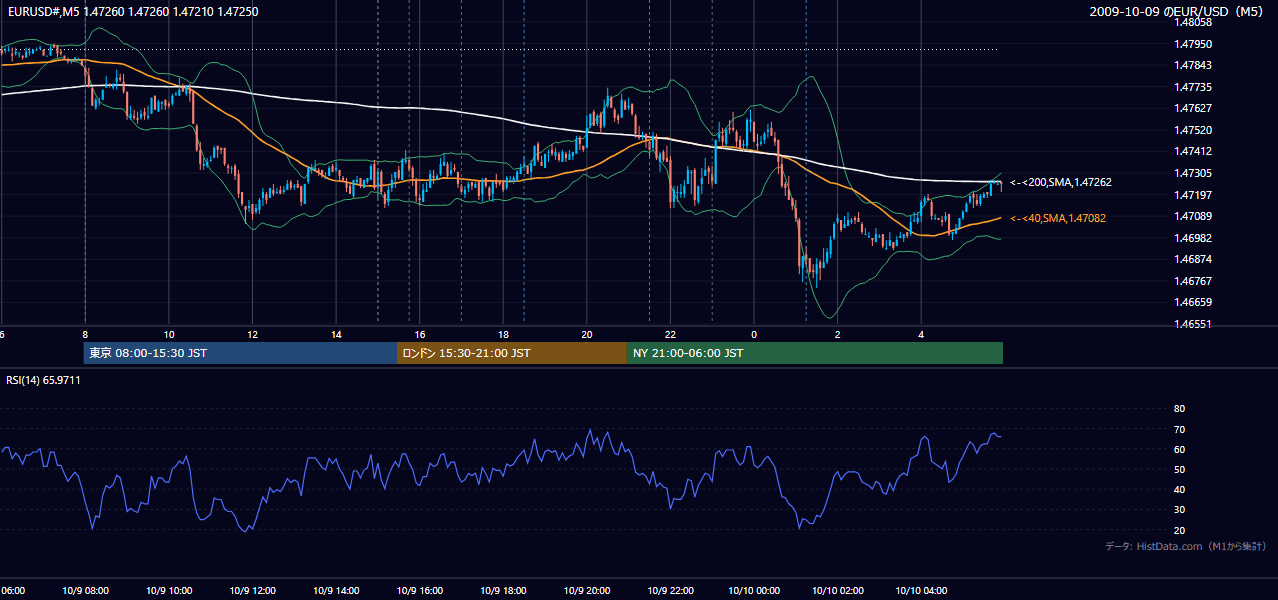
Task: Click price axis label 1.47627
Action: 1194,108
